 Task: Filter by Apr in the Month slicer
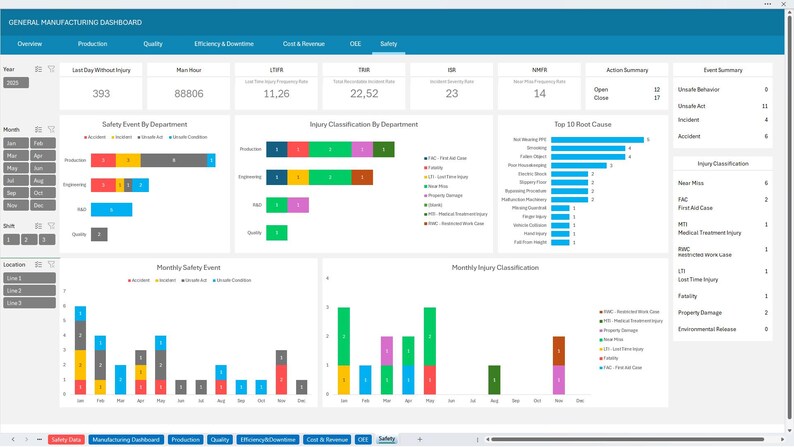[43, 156]
